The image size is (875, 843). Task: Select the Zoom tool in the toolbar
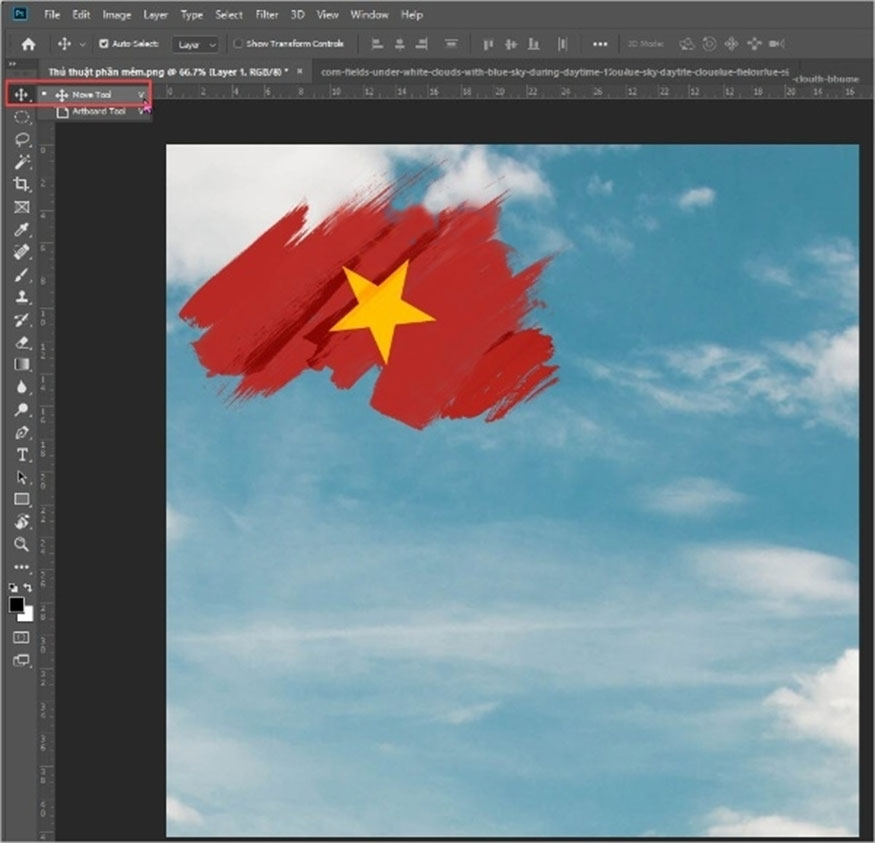coord(21,543)
